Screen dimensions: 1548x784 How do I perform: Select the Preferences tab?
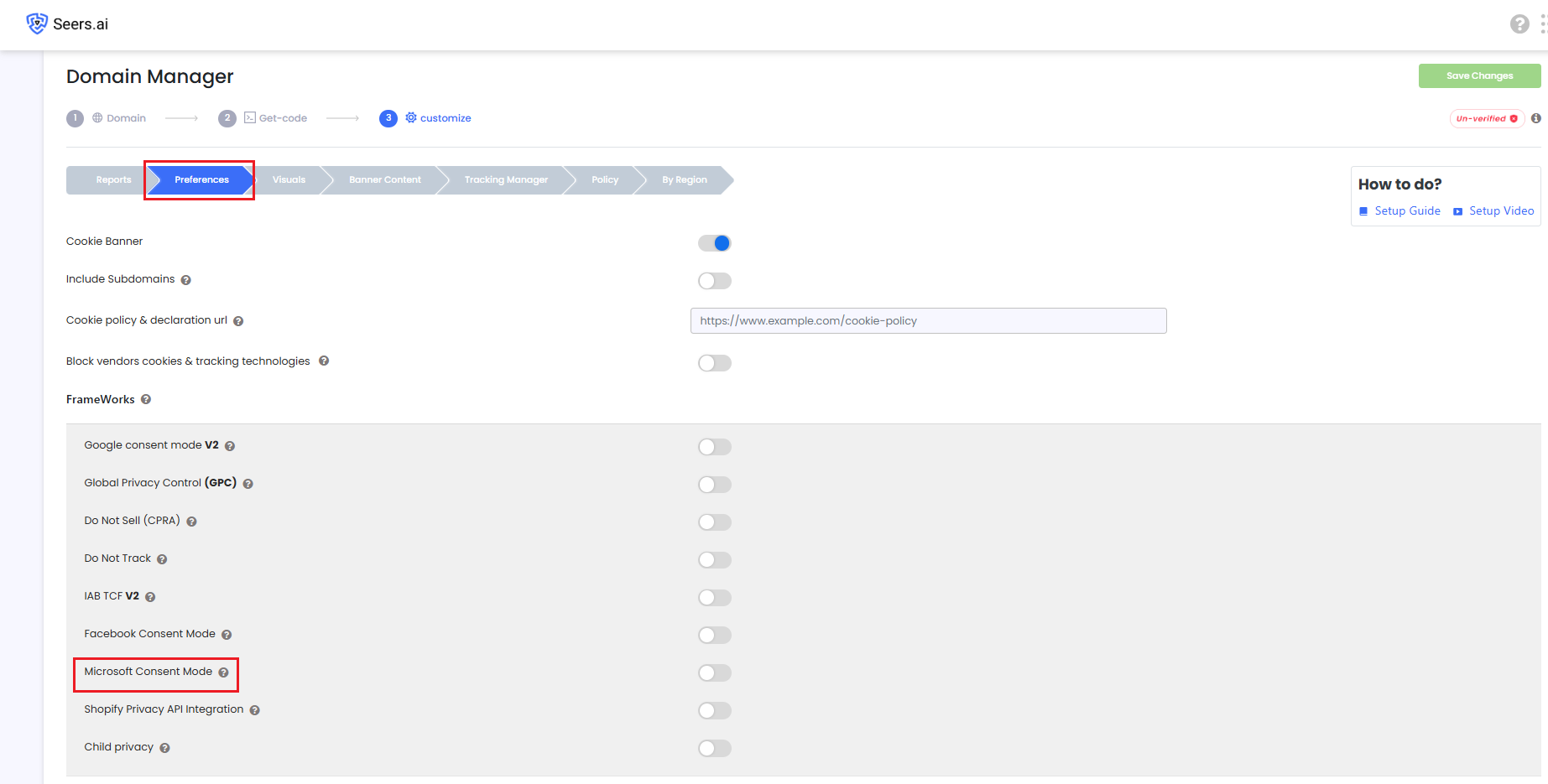click(x=201, y=180)
